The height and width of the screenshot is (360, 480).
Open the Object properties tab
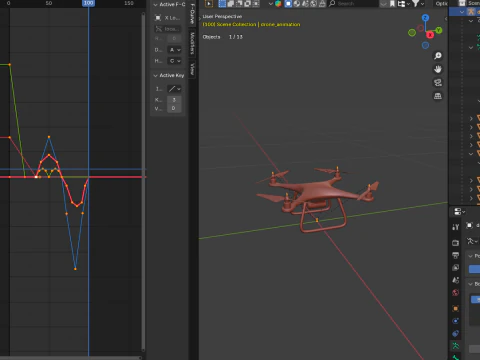click(455, 308)
